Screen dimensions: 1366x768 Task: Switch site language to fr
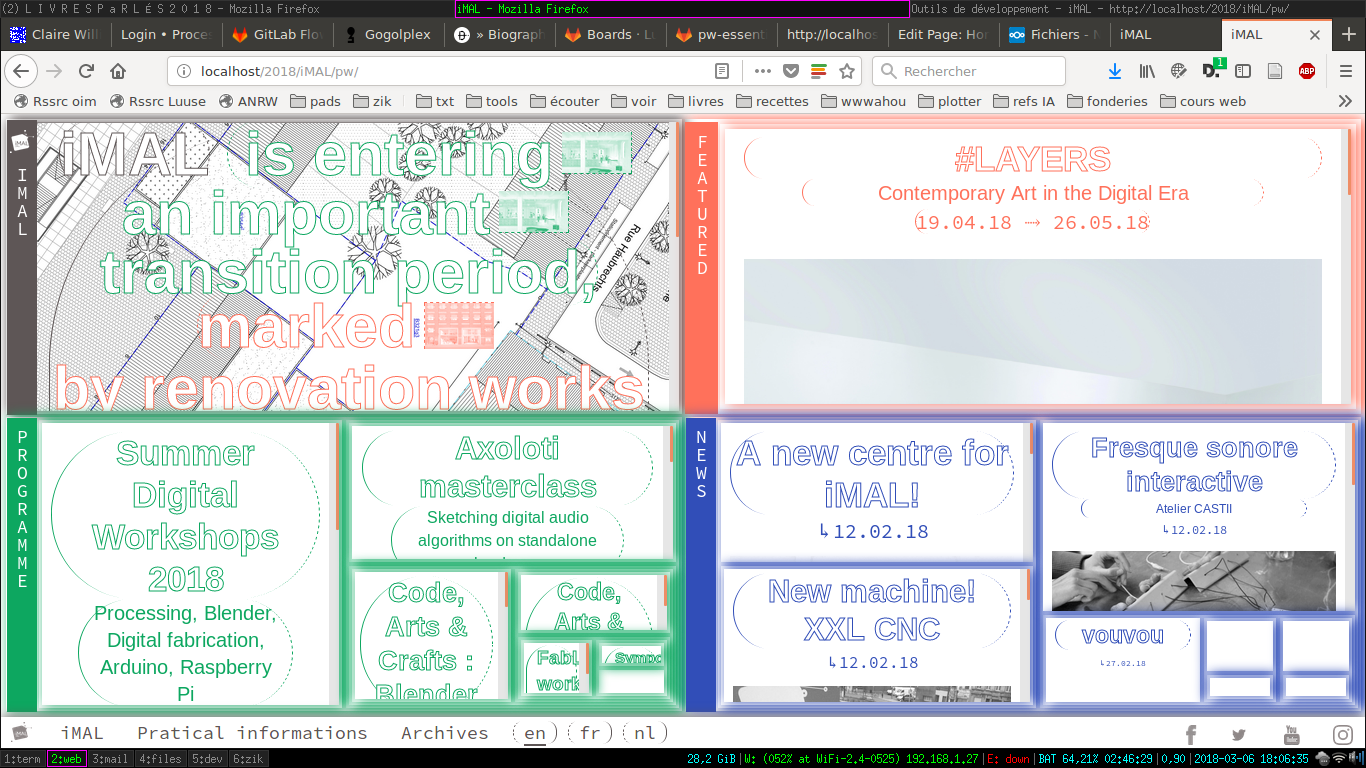(x=590, y=733)
